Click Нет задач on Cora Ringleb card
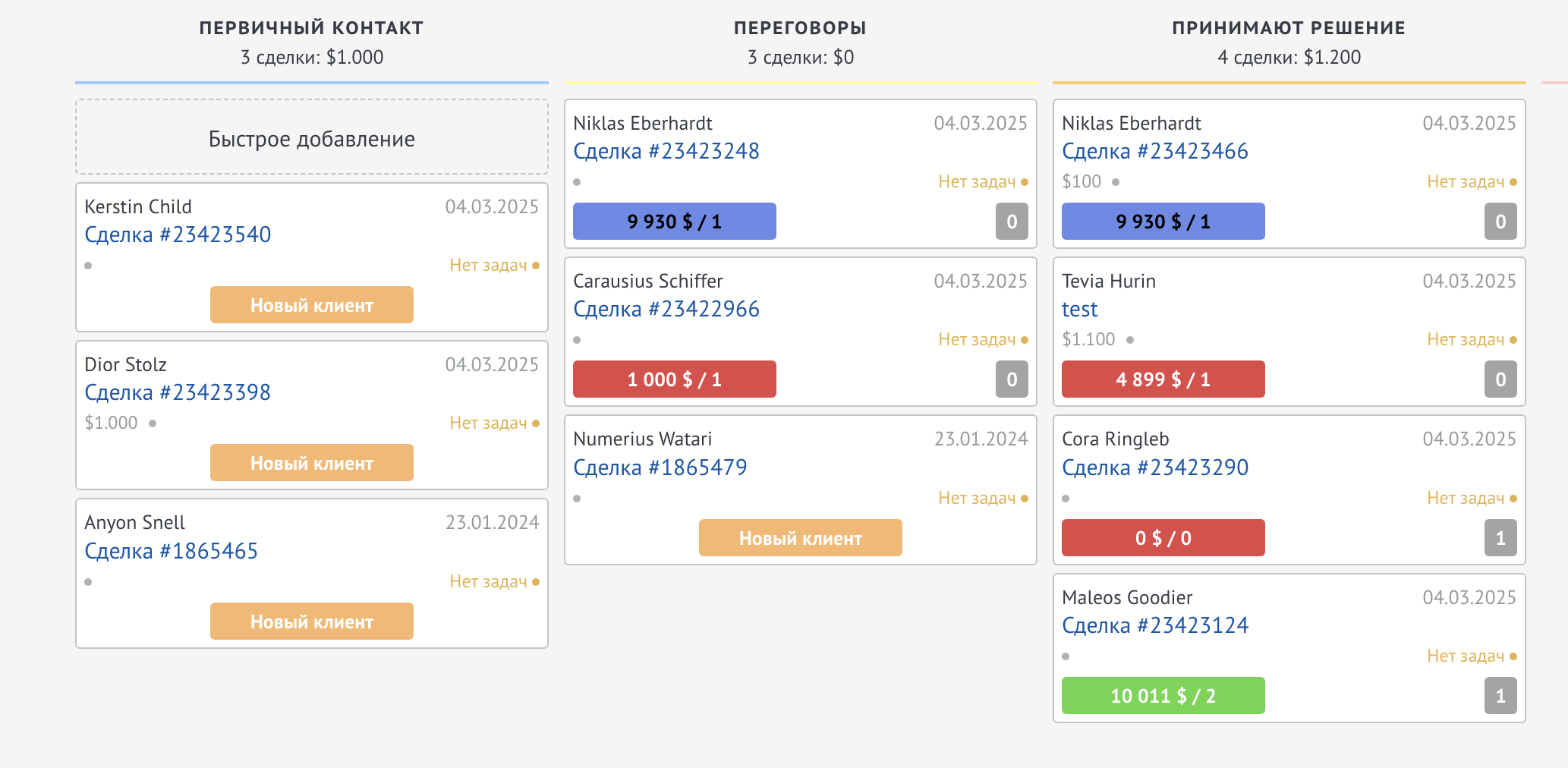 coord(1465,498)
